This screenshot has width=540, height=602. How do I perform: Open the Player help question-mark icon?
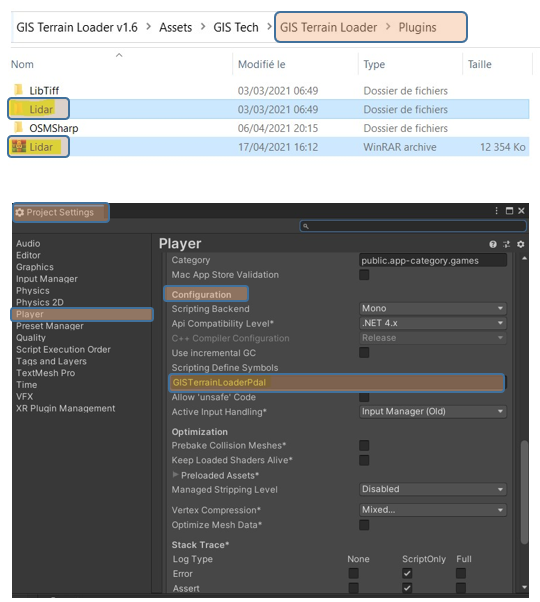(x=493, y=244)
